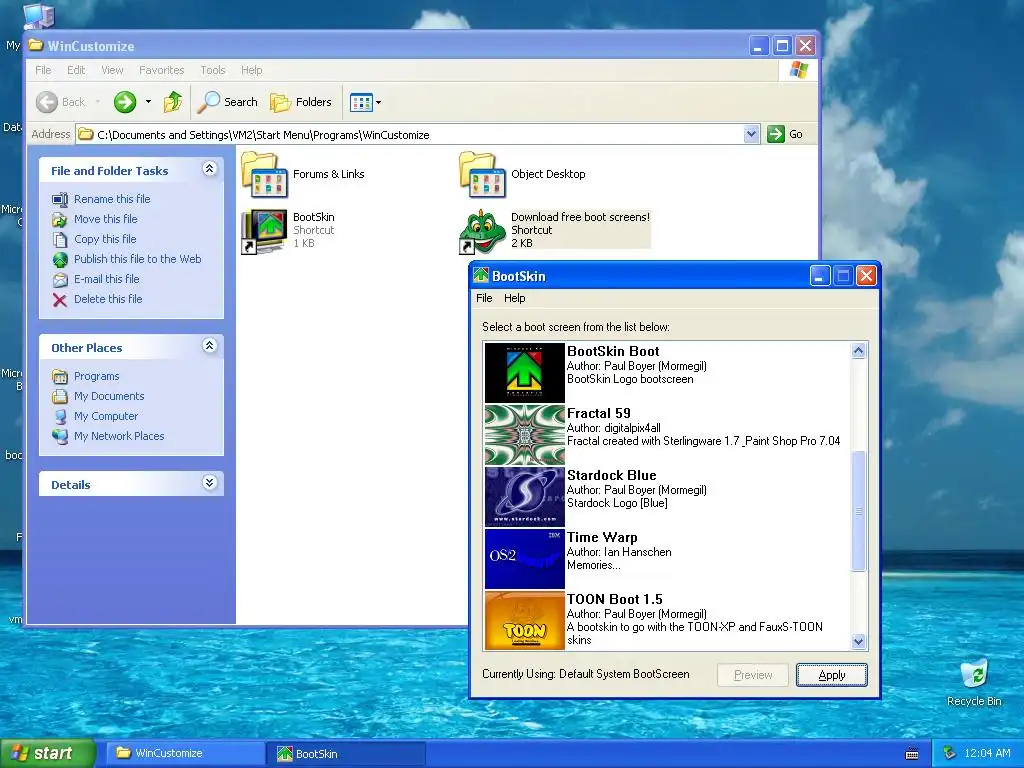Viewport: 1024px width, 768px height.
Task: Open the View menu in WinCustomize
Action: (x=112, y=70)
